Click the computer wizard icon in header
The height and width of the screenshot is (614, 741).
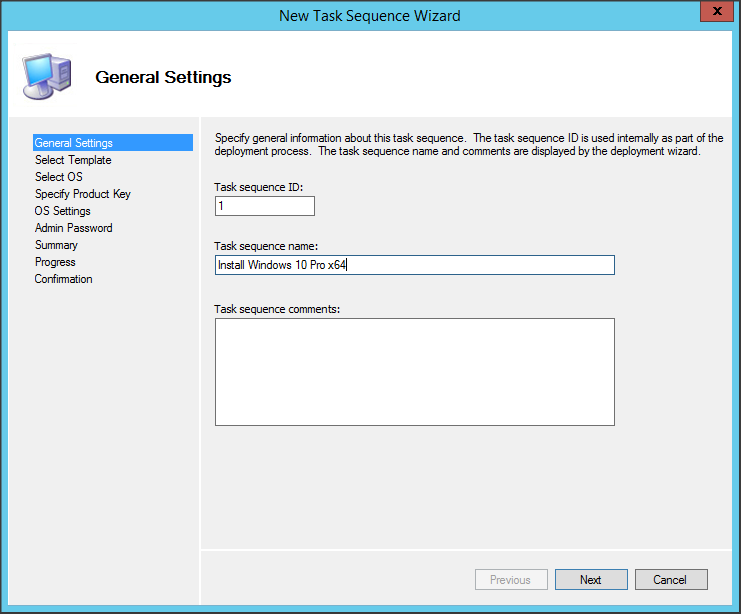46,77
